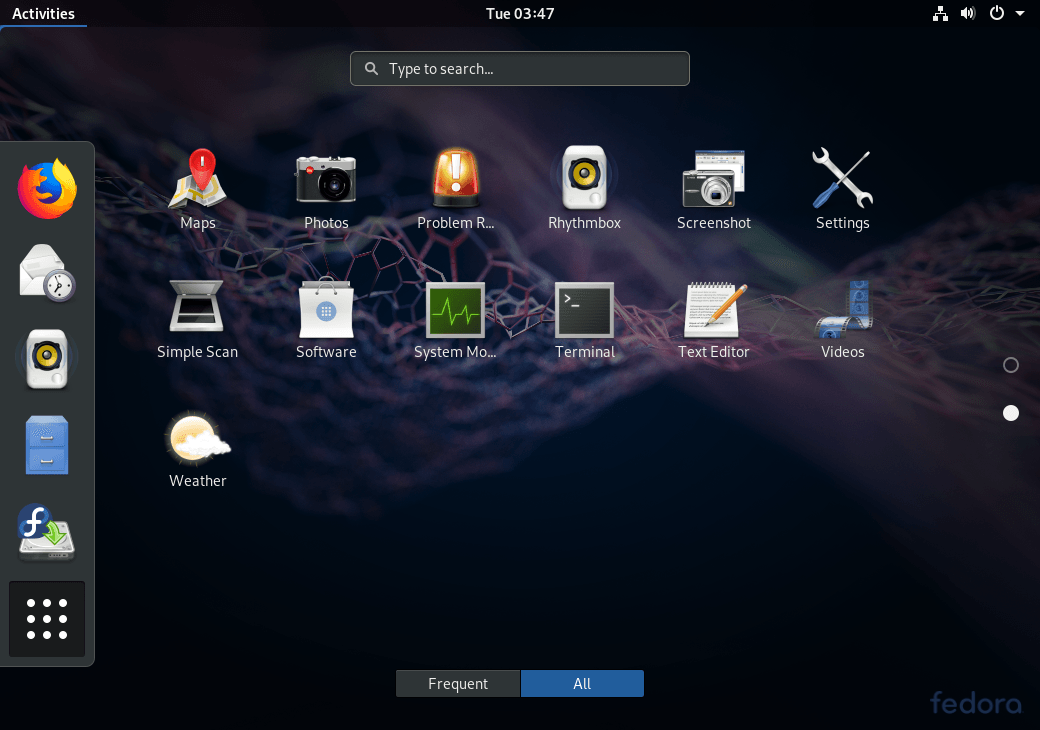Launch Rhythmbox from the dash
1040x730 pixels.
coord(47,358)
